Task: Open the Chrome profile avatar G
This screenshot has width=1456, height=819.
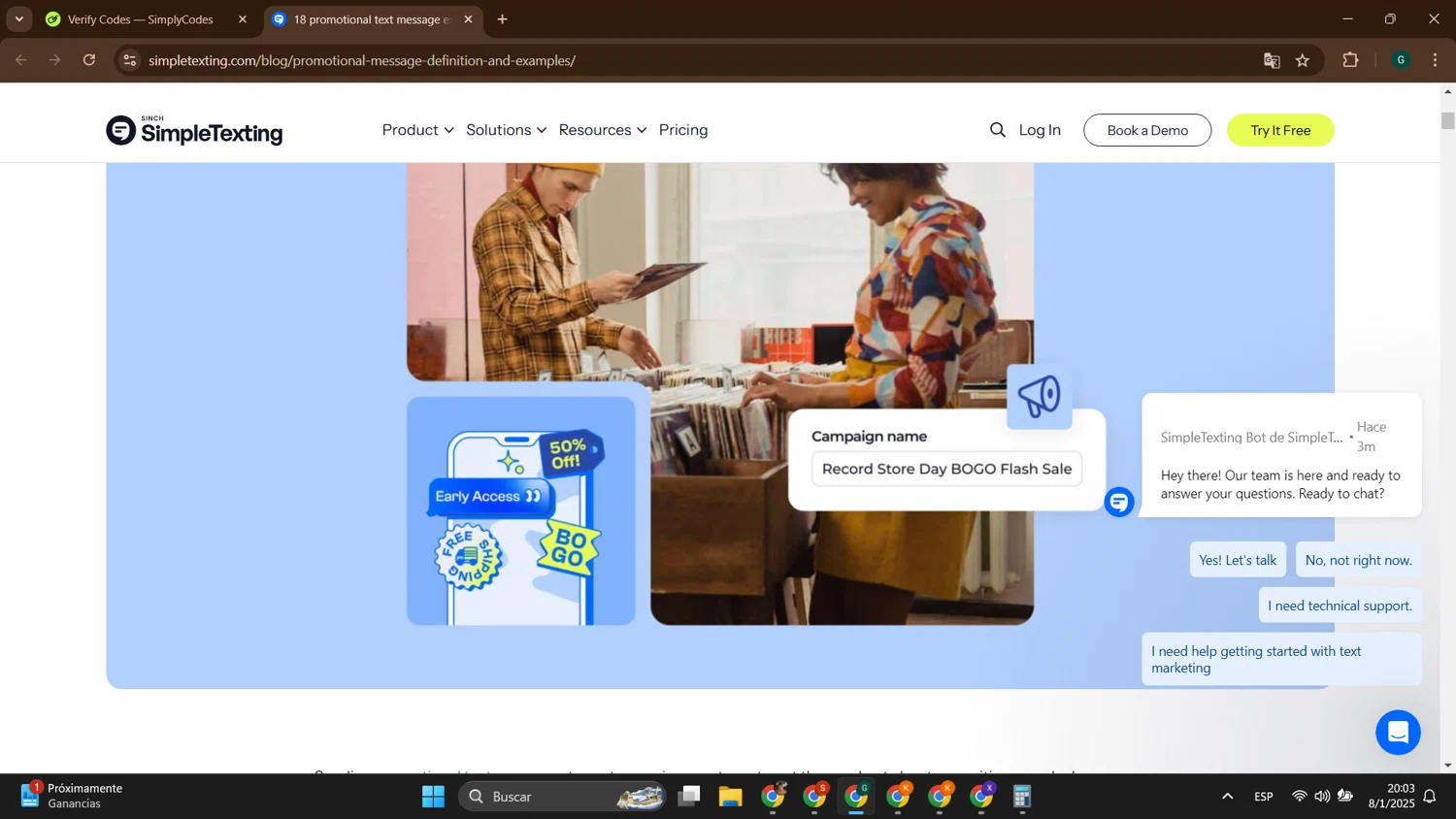Action: coord(1401,60)
